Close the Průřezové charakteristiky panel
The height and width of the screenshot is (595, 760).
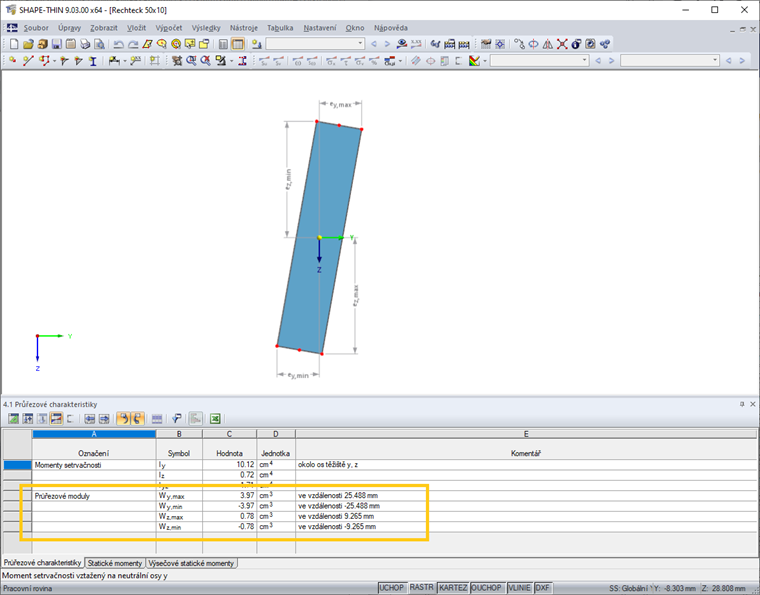(753, 404)
